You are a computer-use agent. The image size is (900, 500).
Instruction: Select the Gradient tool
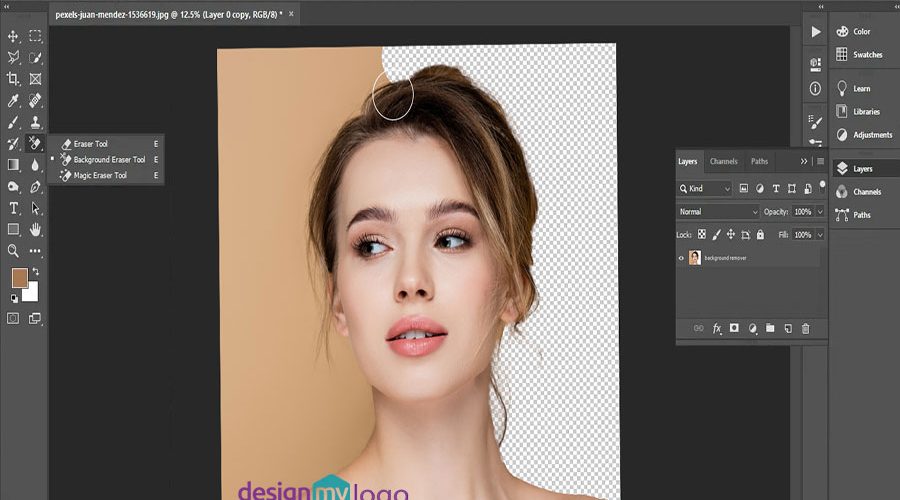(13, 165)
